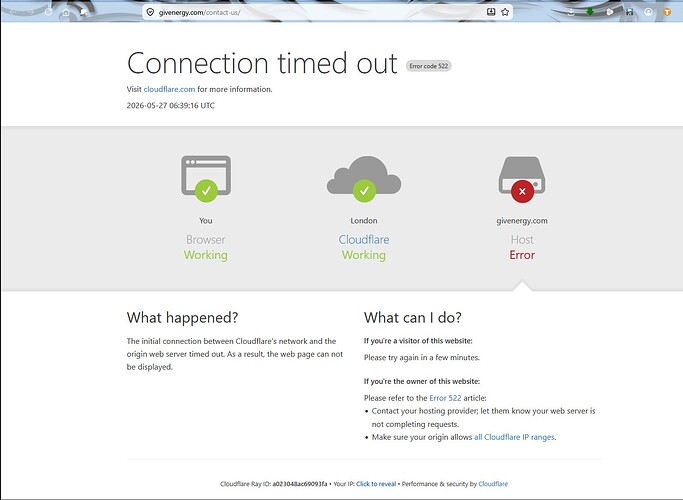This screenshot has height=500, width=683.
Task: Click the 2026-05-27 06:39:16 UTC timestamp
Action: (171, 105)
